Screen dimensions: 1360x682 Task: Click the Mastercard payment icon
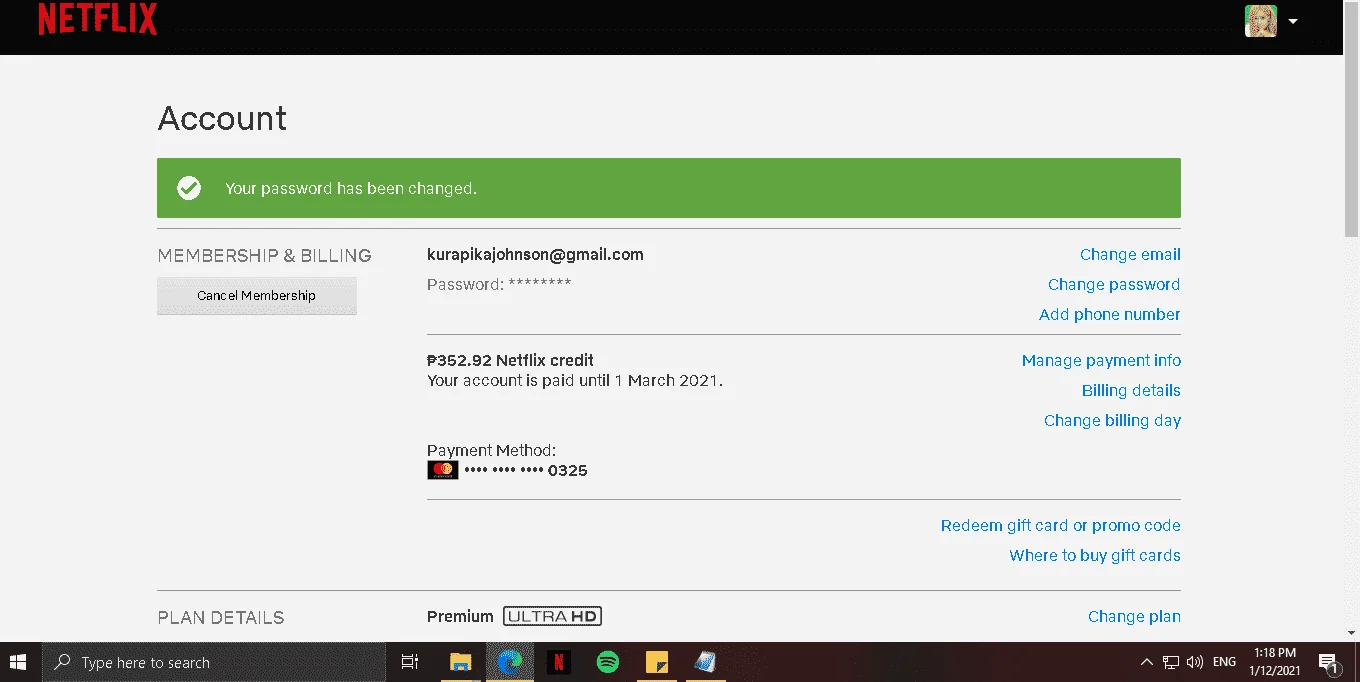[443, 470]
